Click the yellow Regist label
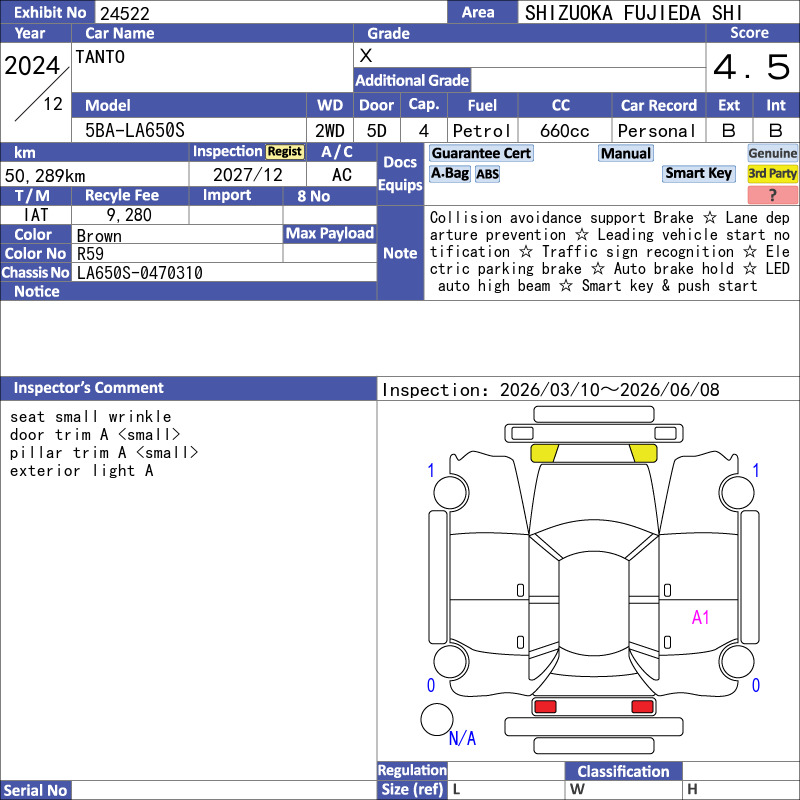Image resolution: width=800 pixels, height=800 pixels. 285,152
